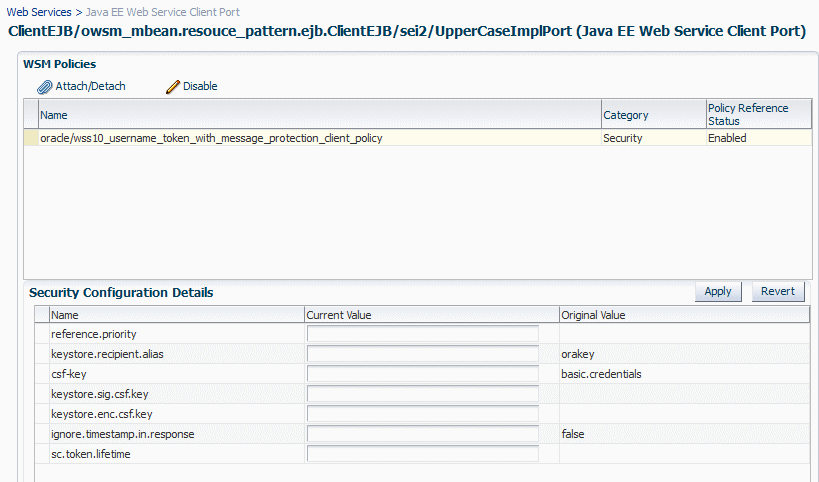Sort policies by the Category column header

point(653,114)
